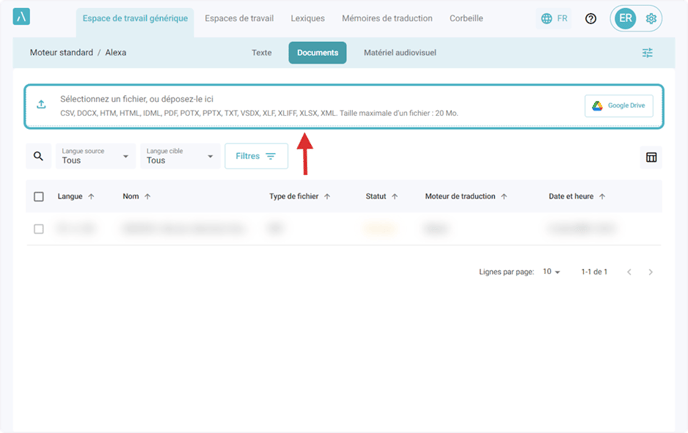The width and height of the screenshot is (688, 433).
Task: Click the file selection drop zone
Action: (300, 106)
